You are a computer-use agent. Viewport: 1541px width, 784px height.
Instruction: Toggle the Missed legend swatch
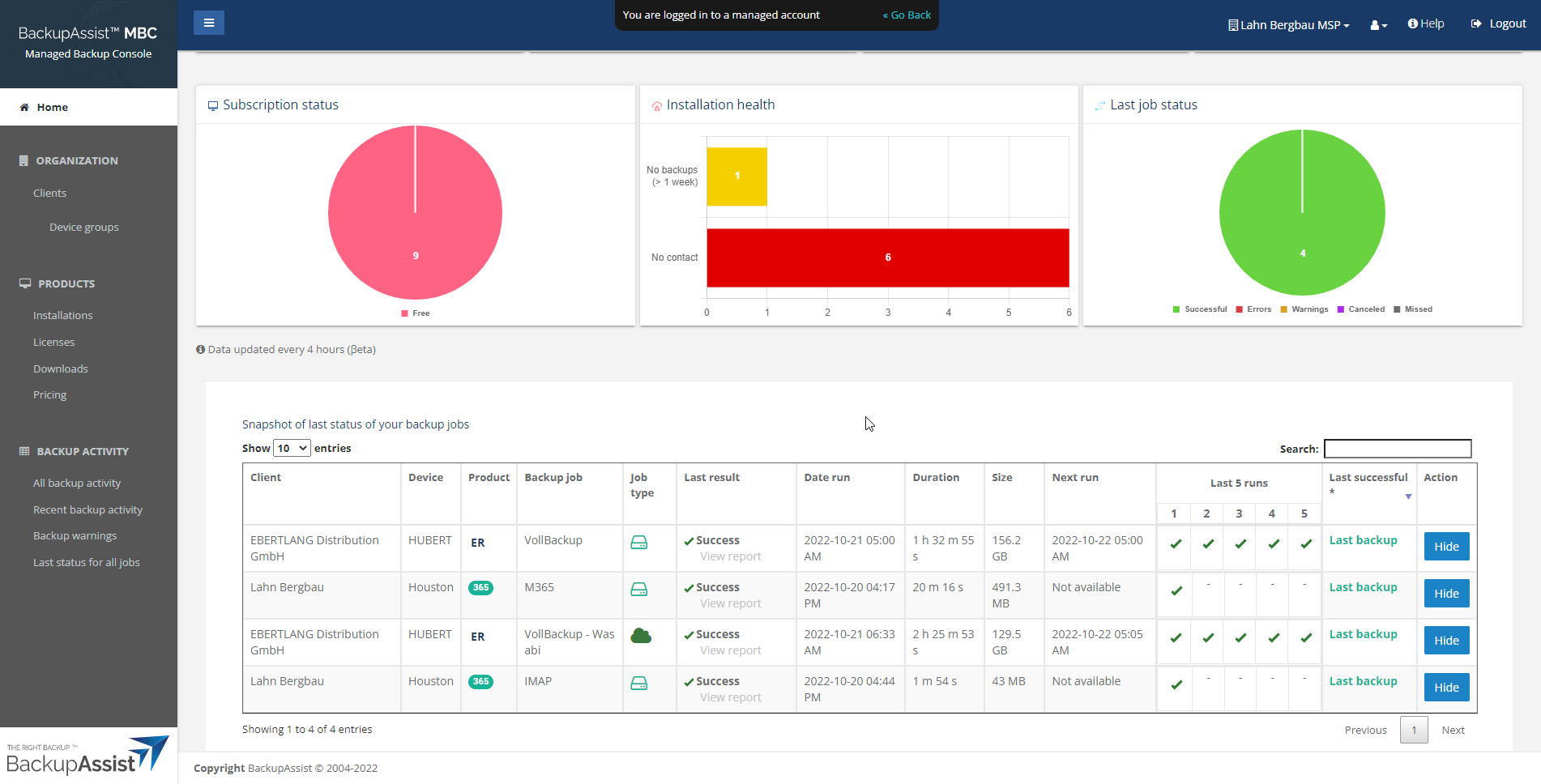coord(1398,309)
